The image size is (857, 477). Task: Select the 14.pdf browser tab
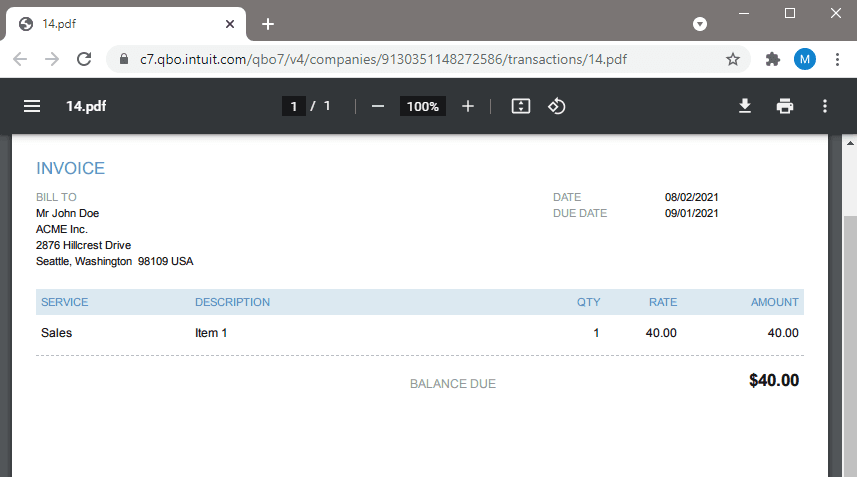(x=120, y=24)
